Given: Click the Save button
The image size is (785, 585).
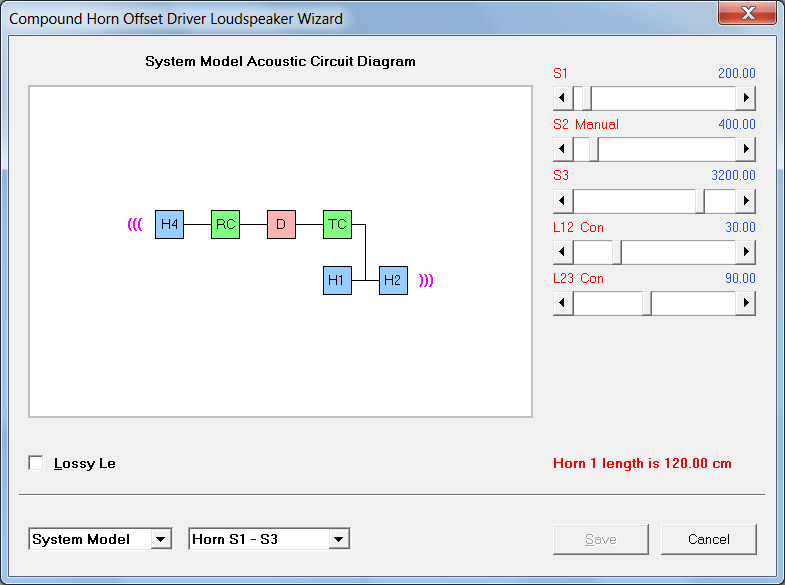Looking at the screenshot, I should click(x=600, y=539).
